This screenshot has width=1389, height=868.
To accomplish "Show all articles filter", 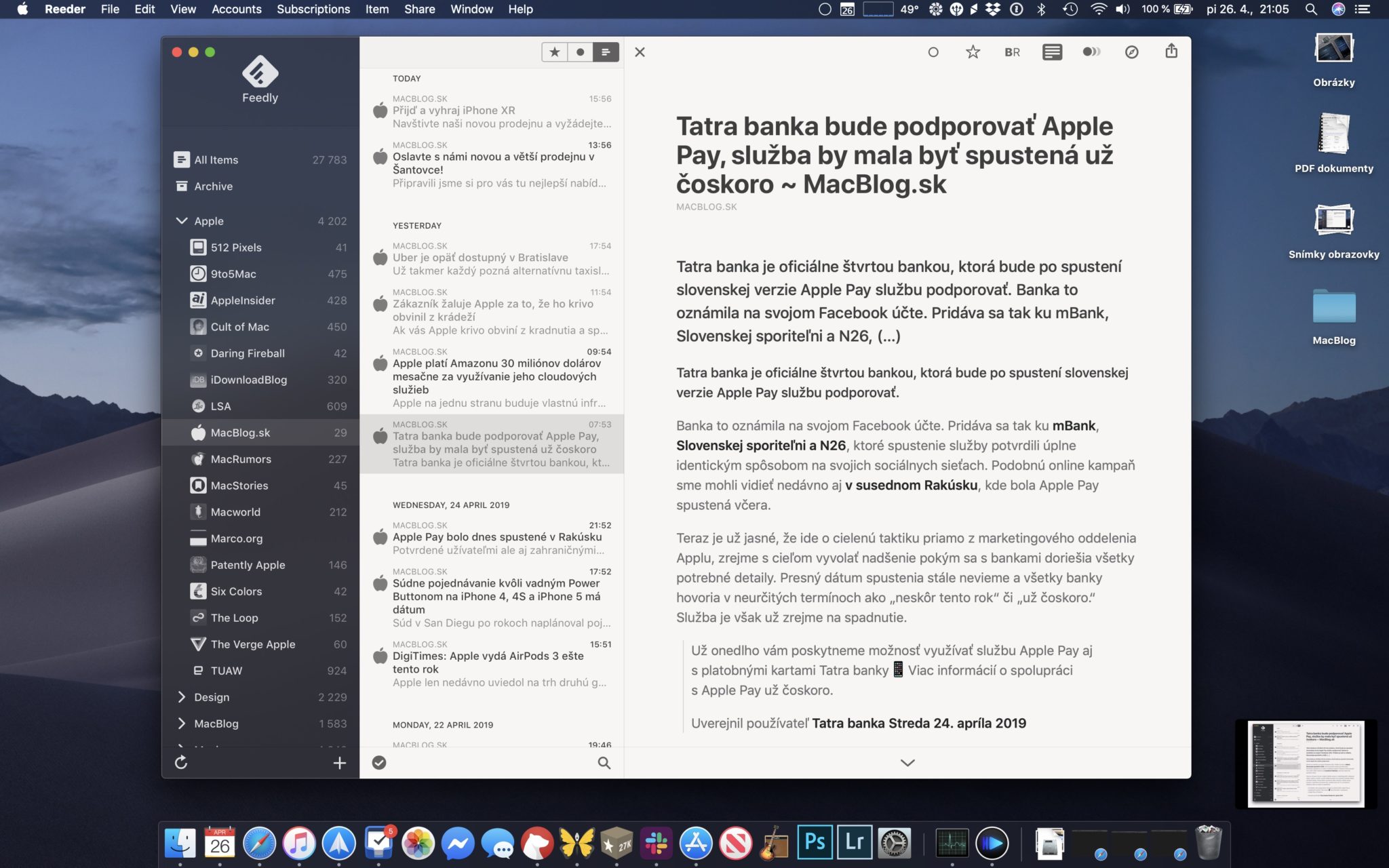I will click(606, 52).
